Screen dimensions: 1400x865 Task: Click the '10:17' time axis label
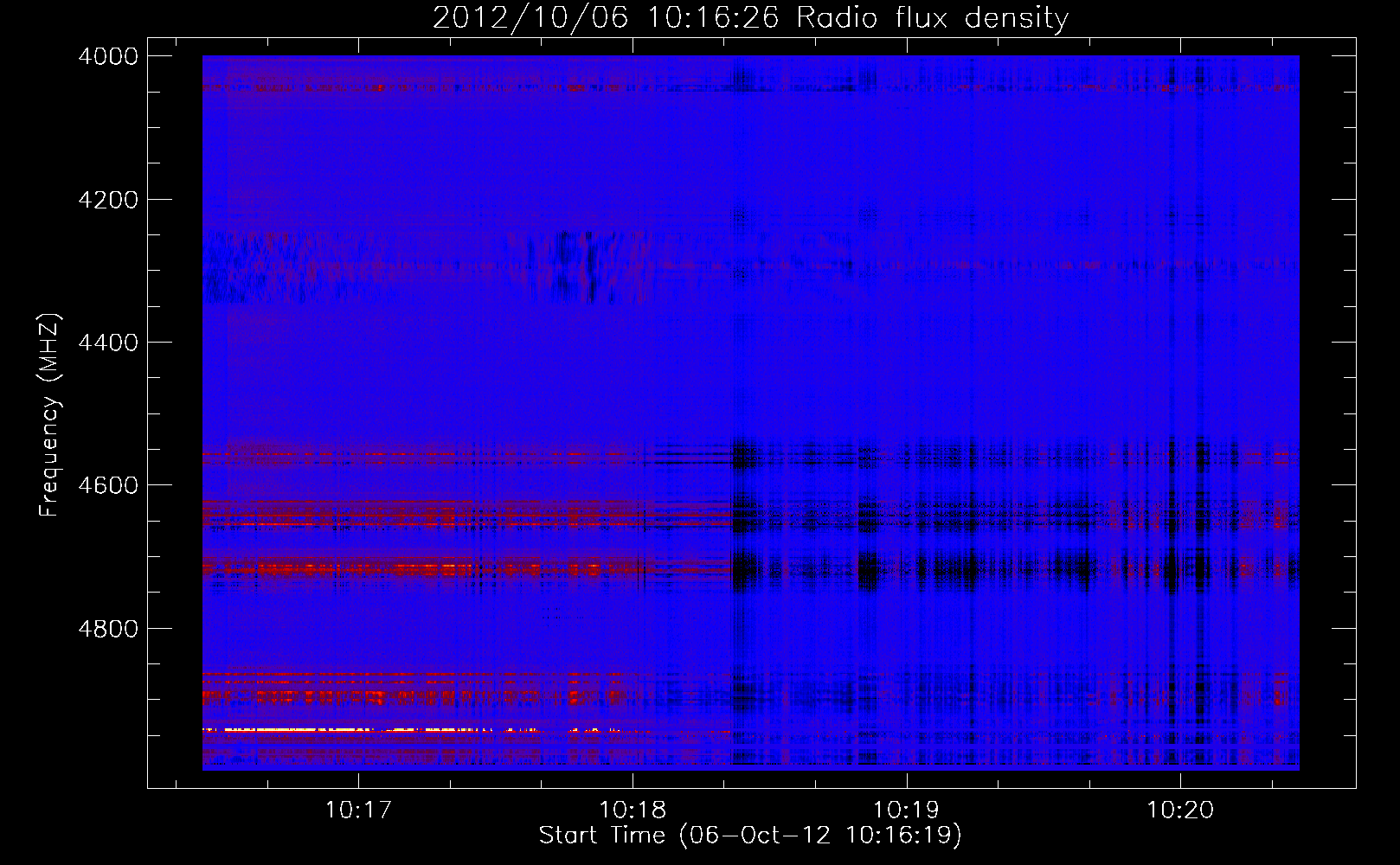pos(357,811)
